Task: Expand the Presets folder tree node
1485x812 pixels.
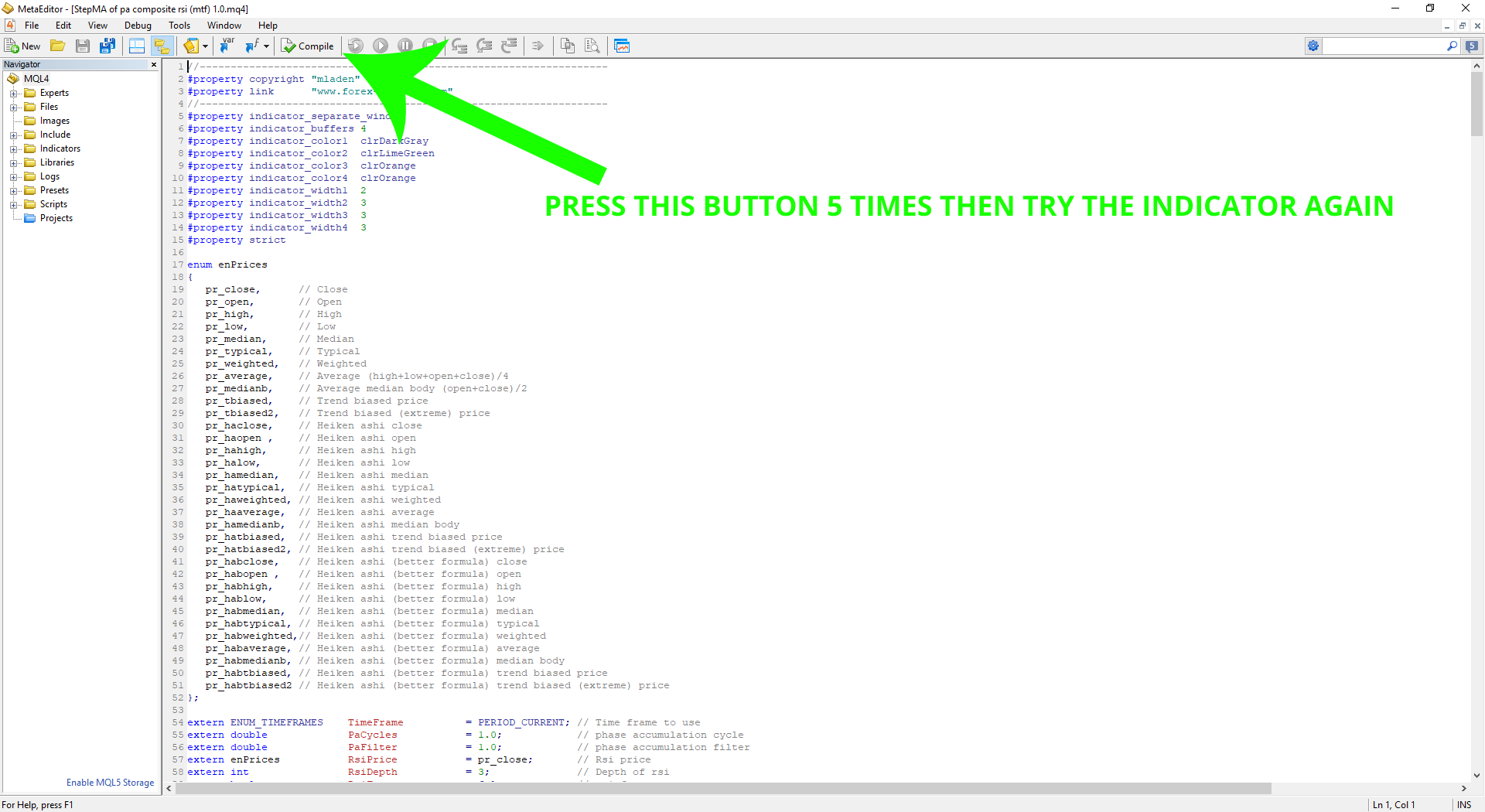Action: click(13, 190)
